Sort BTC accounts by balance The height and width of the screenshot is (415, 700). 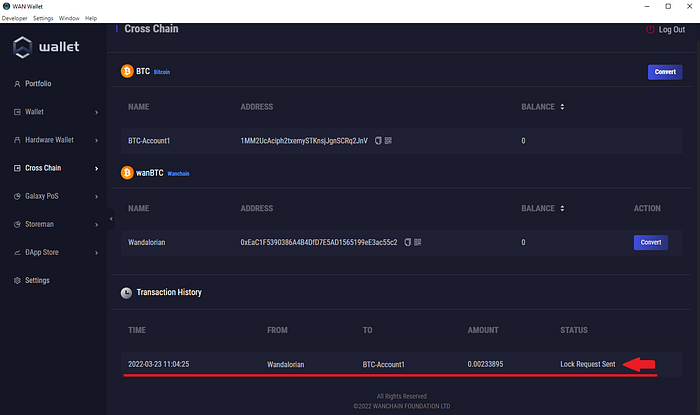click(561, 107)
